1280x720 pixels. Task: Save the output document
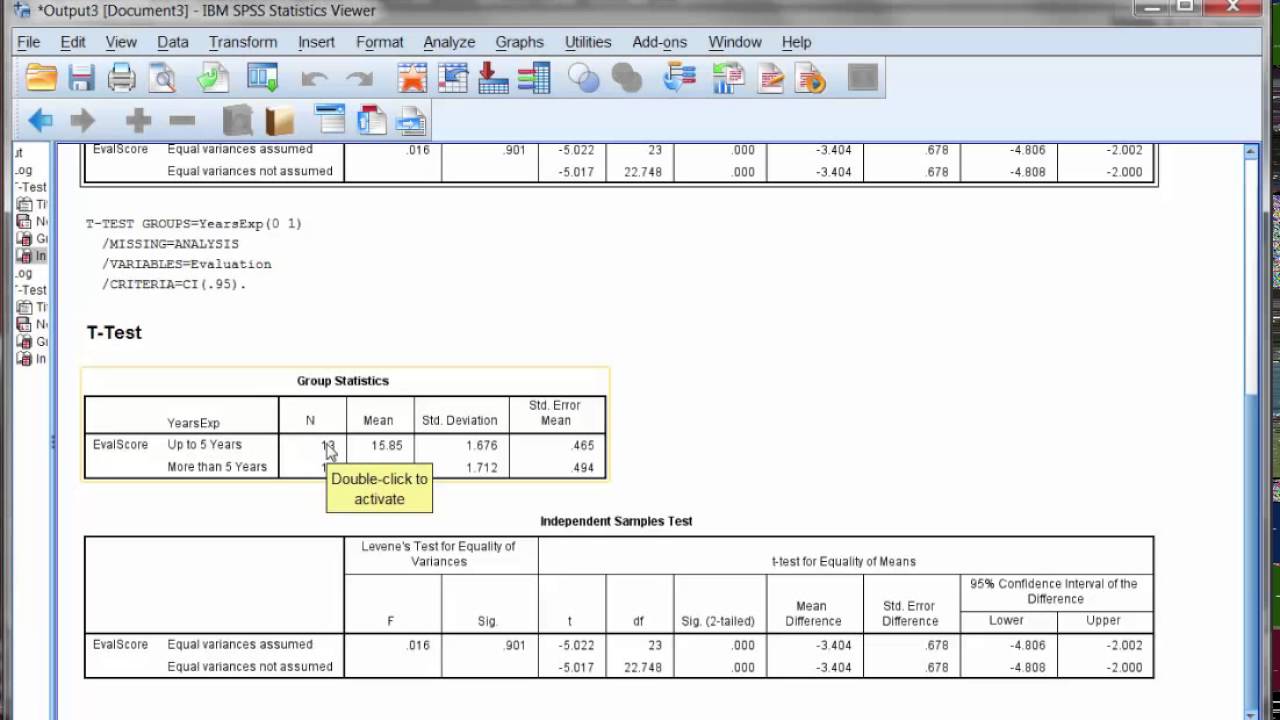[81, 78]
